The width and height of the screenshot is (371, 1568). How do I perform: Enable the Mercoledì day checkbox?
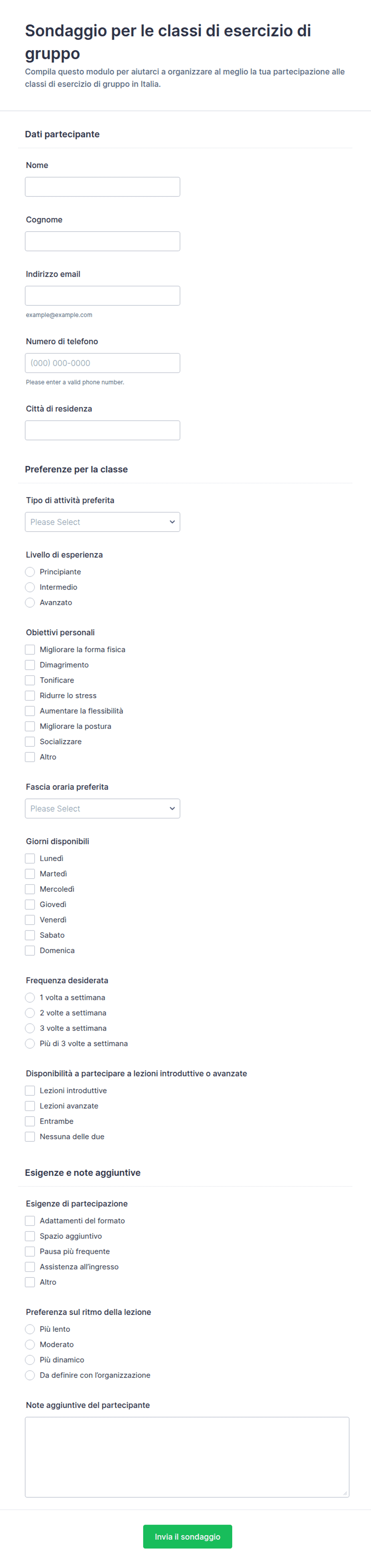tap(30, 889)
